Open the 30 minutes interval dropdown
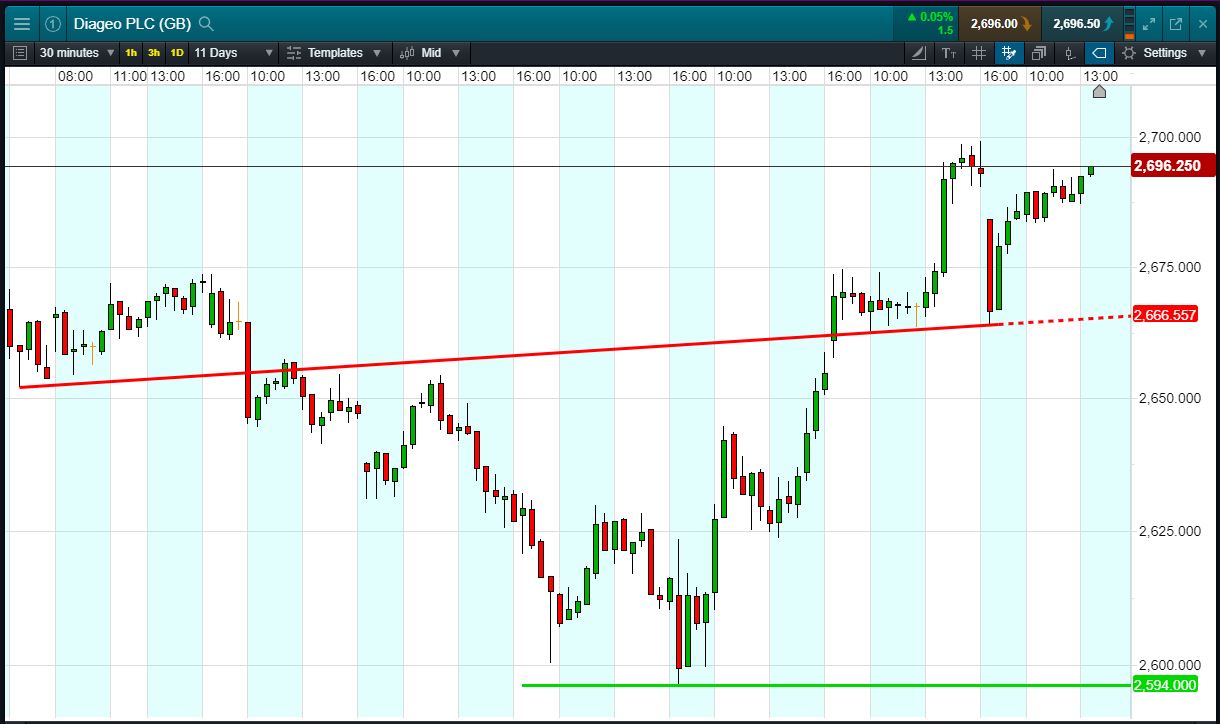The image size is (1220, 724). (77, 53)
